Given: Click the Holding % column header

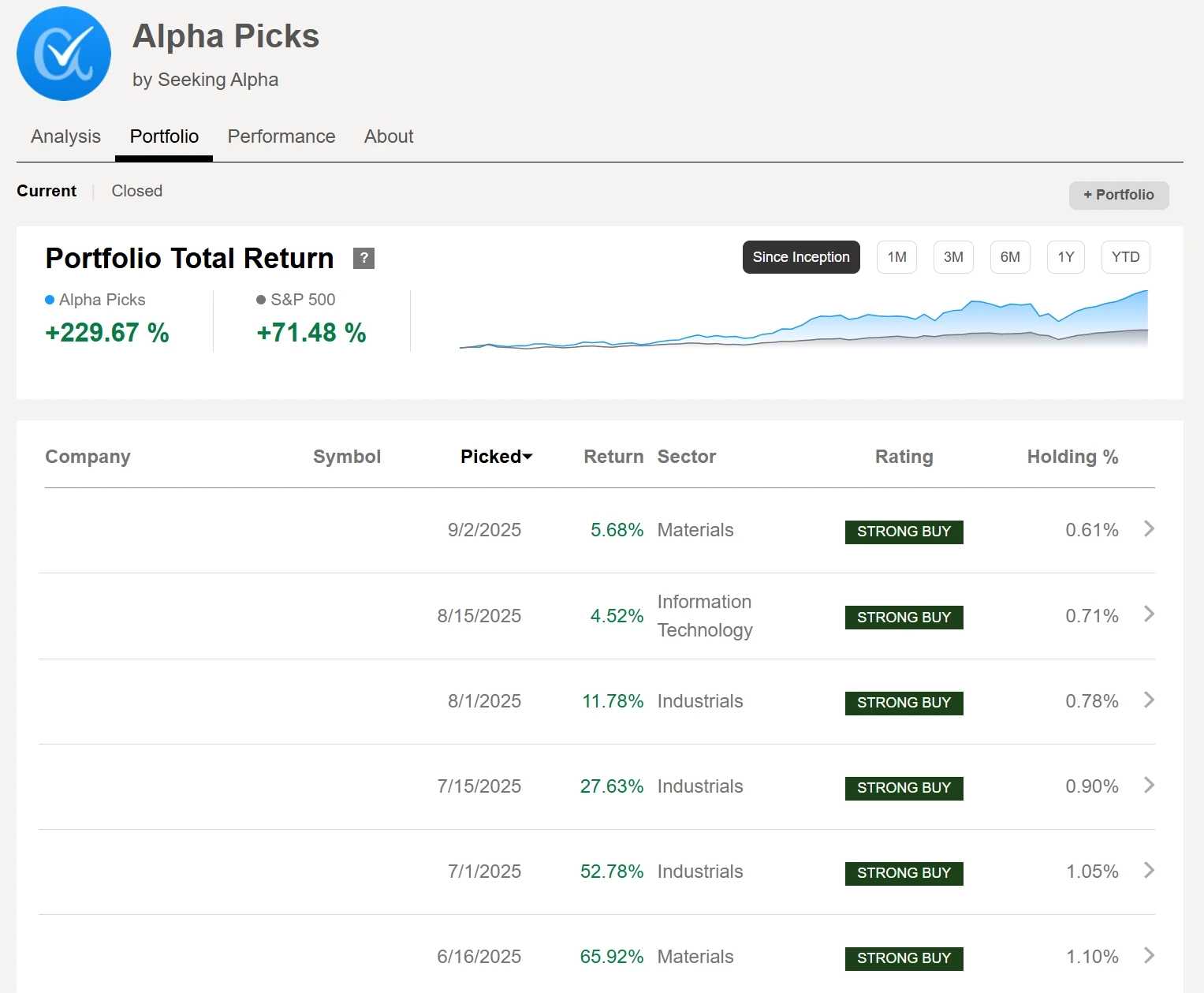Looking at the screenshot, I should pos(1072,457).
